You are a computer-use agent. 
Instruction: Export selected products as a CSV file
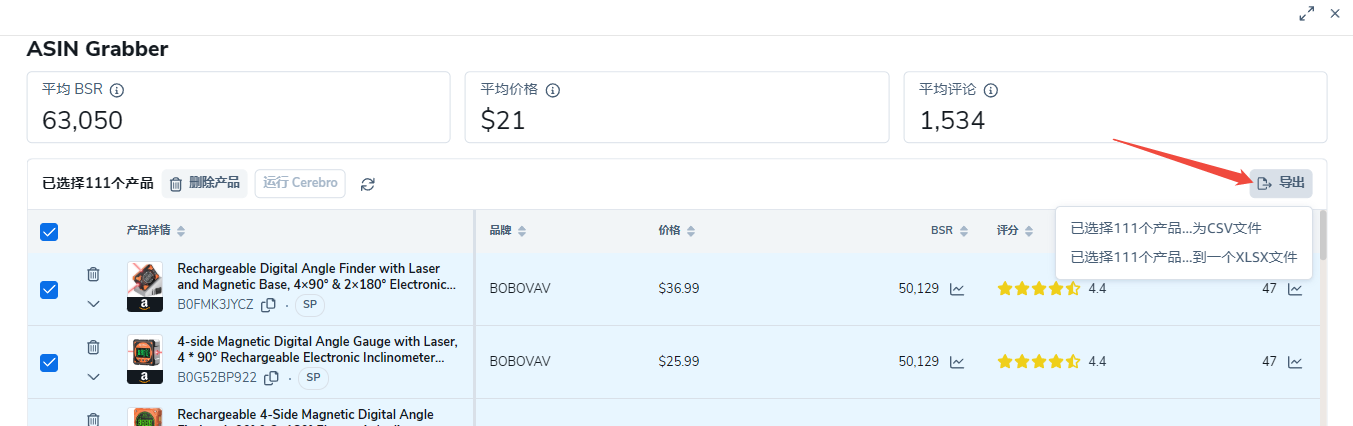coord(1166,228)
